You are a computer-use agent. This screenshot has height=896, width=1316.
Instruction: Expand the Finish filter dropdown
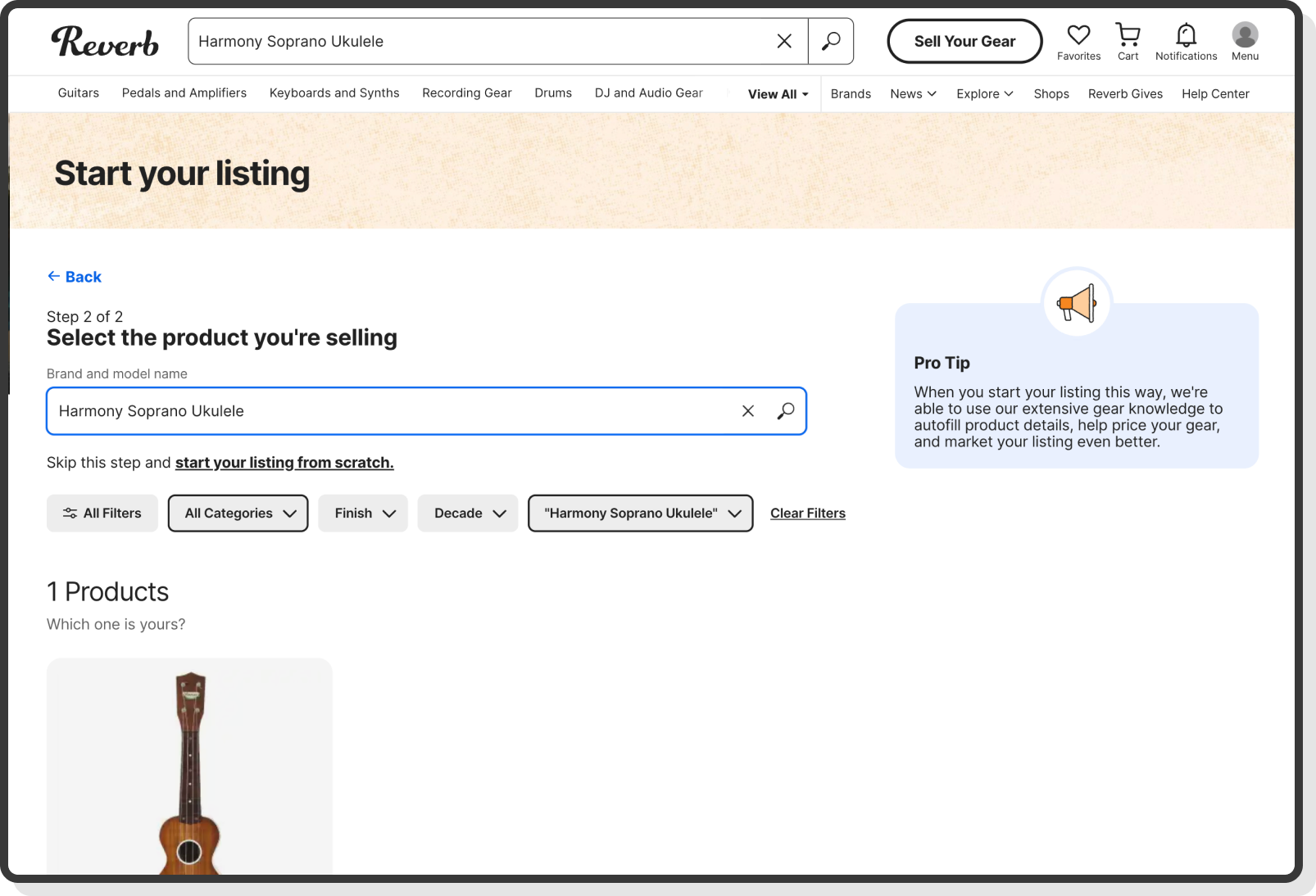pos(363,514)
